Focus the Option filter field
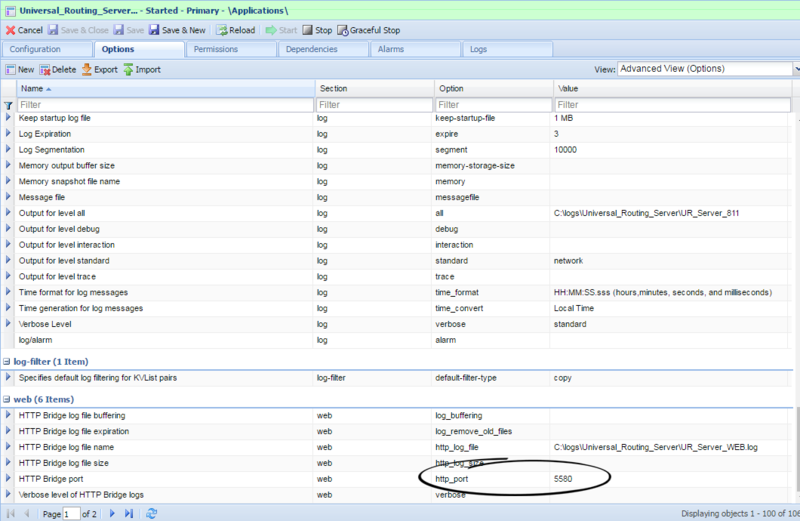The image size is (800, 521). tap(494, 105)
